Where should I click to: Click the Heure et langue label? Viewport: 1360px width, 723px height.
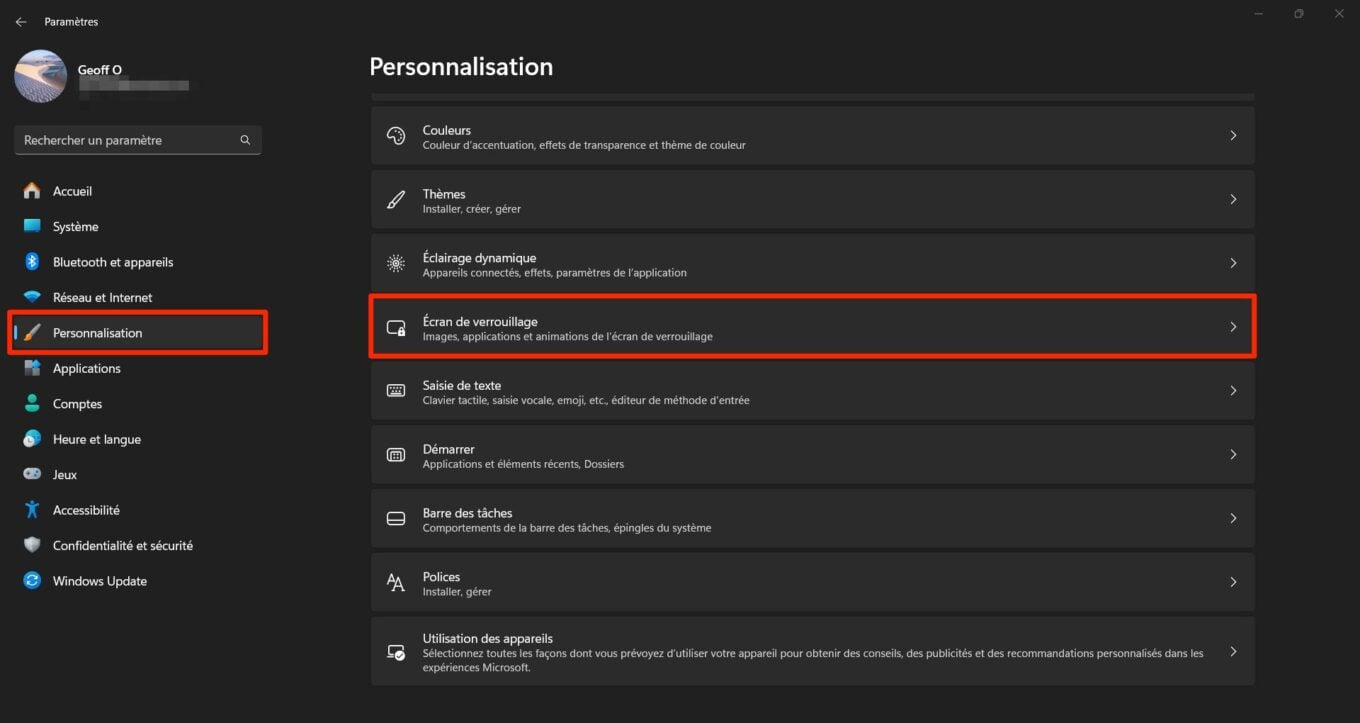pos(97,439)
